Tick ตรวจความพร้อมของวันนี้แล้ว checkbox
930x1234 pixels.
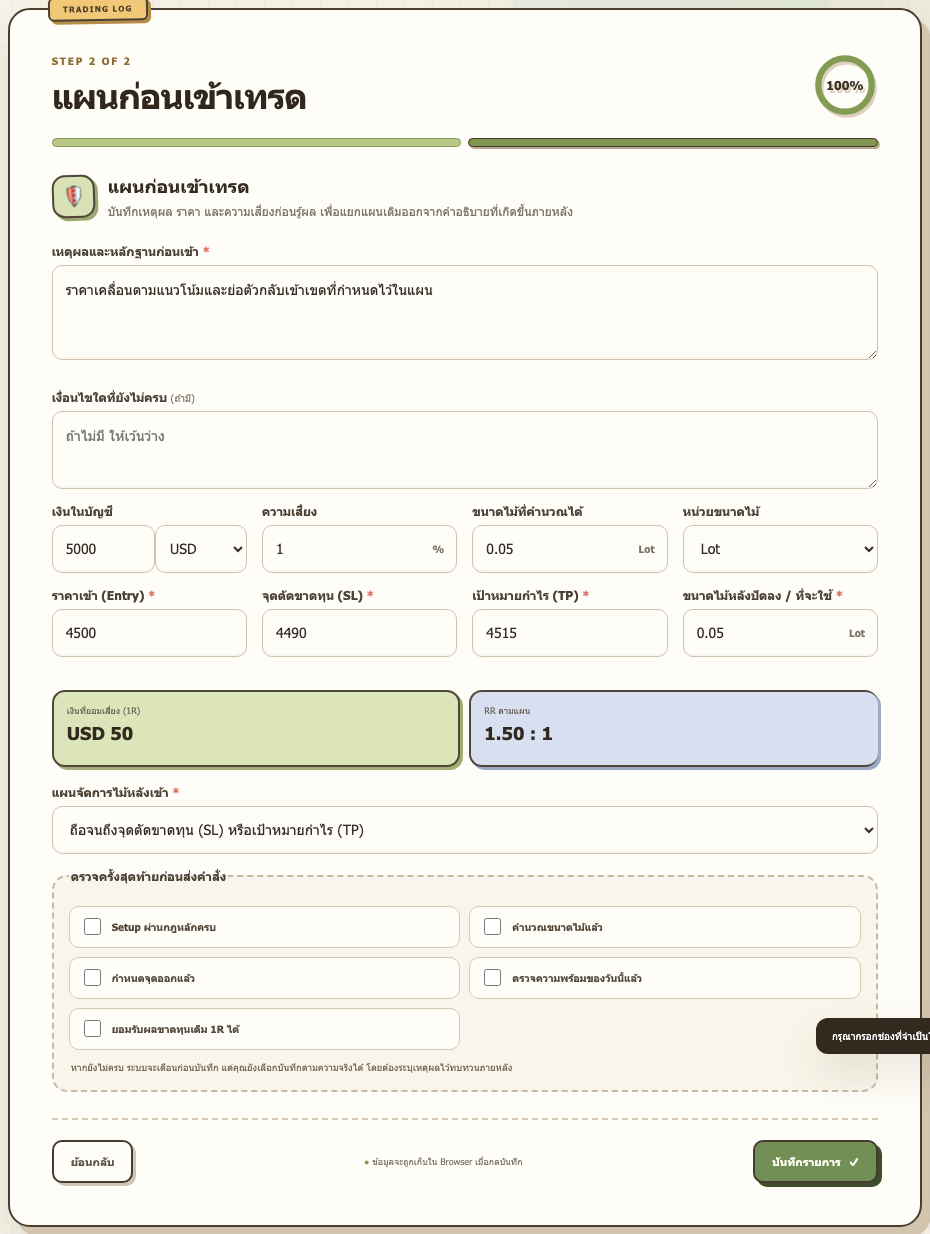(x=492, y=977)
